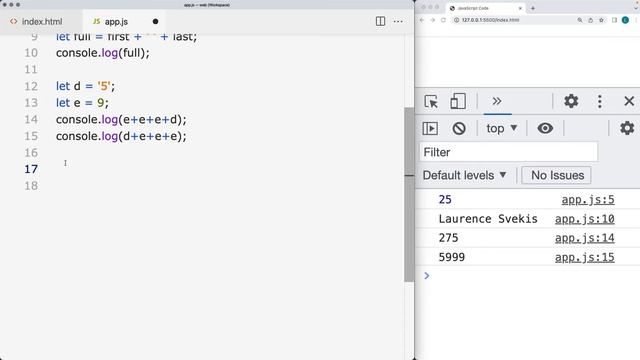The width and height of the screenshot is (640, 360).
Task: Close the DevTools panel
Action: pyautogui.click(x=629, y=101)
